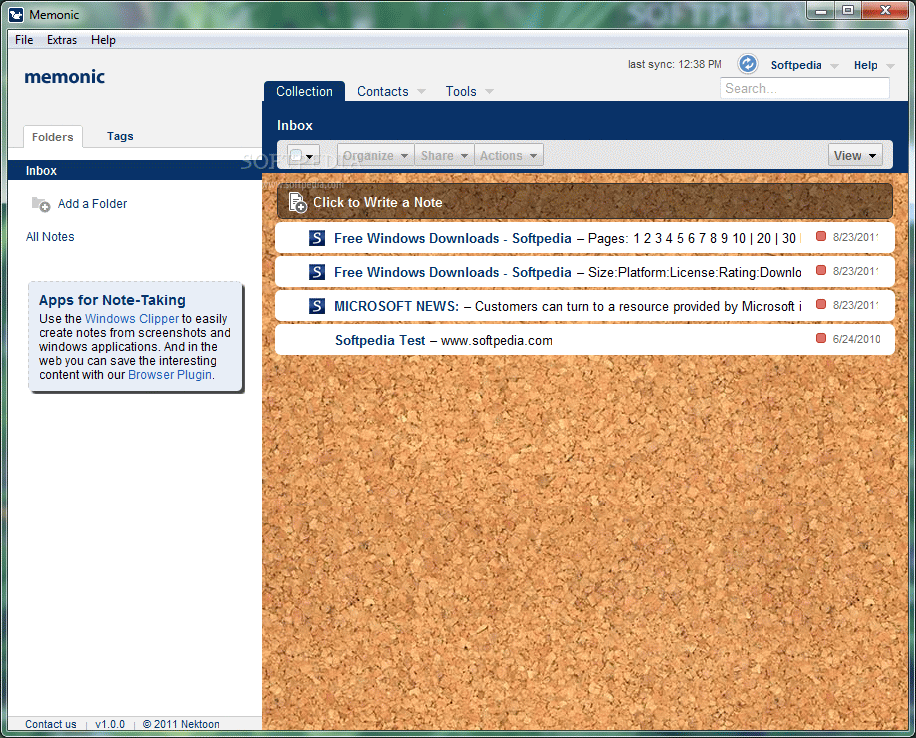Click the Apps for Note-Taking heading
The height and width of the screenshot is (738, 916).
[x=112, y=300]
